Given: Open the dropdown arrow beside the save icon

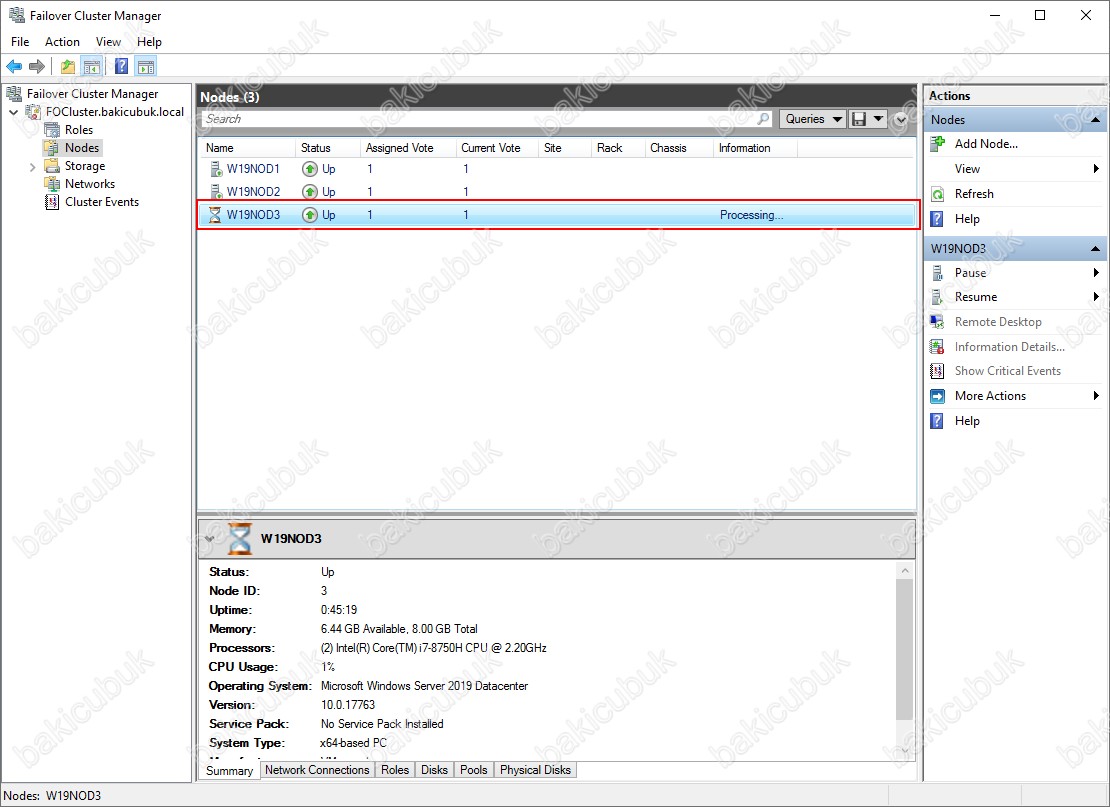Looking at the screenshot, I should 878,119.
